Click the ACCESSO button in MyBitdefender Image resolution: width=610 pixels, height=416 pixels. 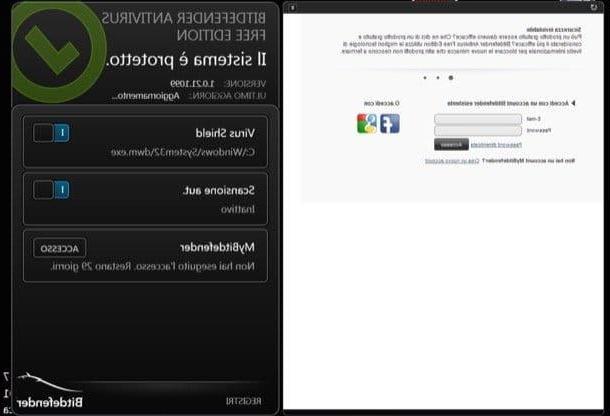[x=60, y=248]
